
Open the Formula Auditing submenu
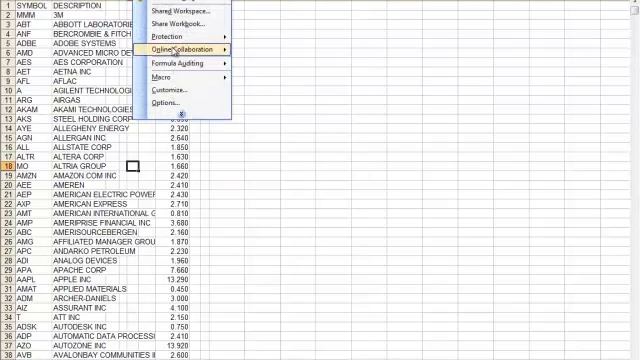coord(182,63)
